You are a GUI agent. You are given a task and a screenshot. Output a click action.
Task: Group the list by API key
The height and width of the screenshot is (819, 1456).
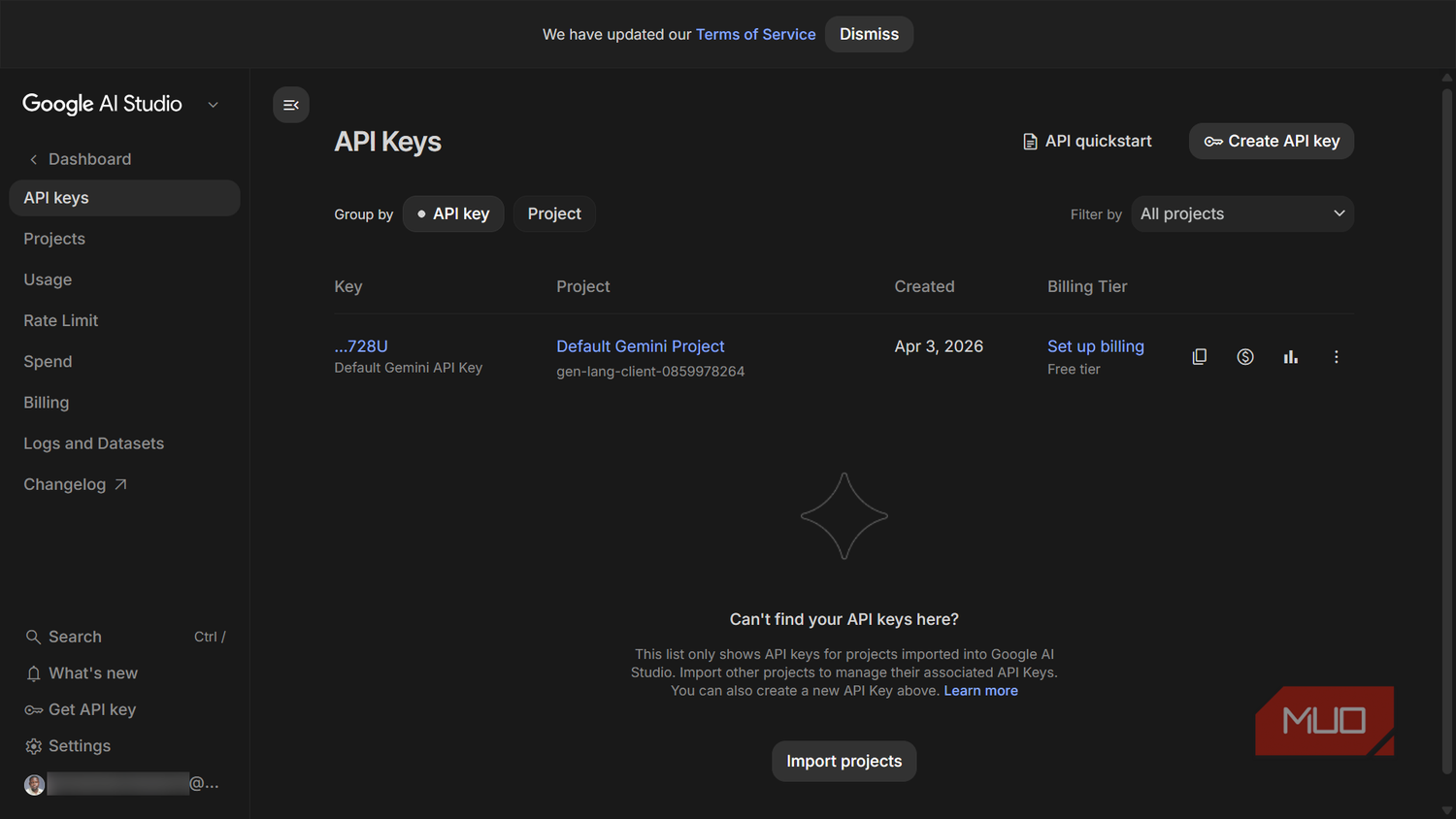tap(453, 213)
